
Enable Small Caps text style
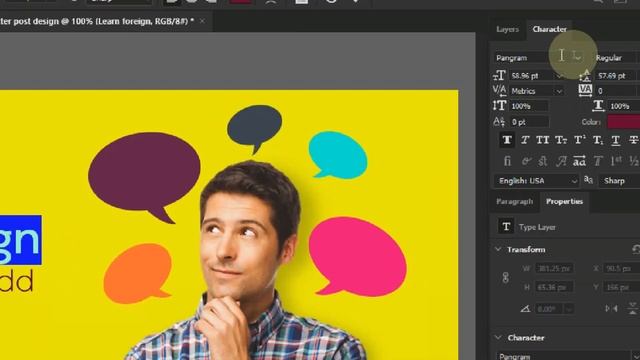pos(561,140)
